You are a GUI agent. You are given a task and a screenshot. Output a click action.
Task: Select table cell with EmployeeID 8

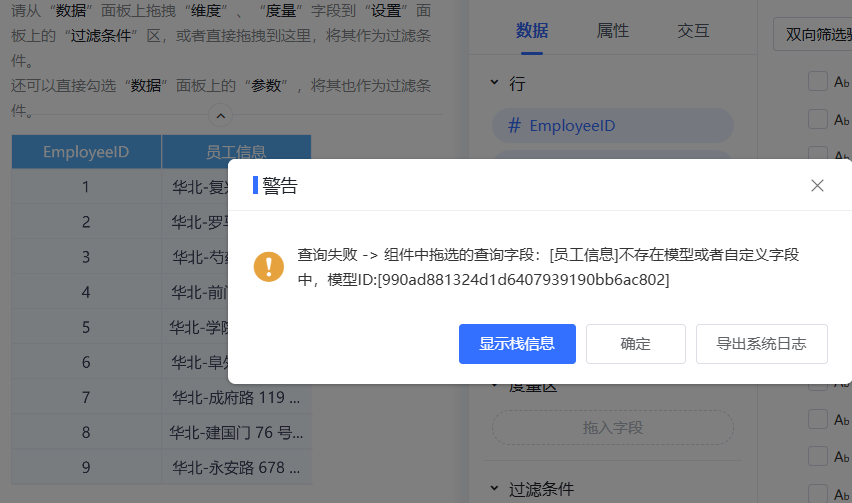86,432
